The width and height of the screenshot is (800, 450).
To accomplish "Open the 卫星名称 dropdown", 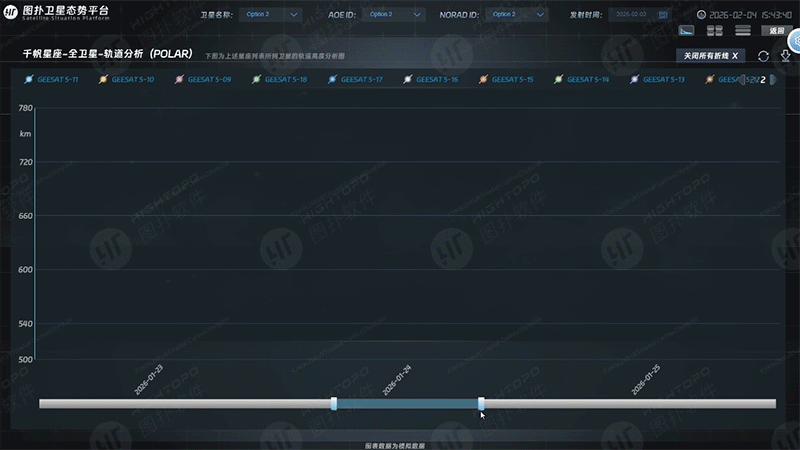I will [270, 15].
